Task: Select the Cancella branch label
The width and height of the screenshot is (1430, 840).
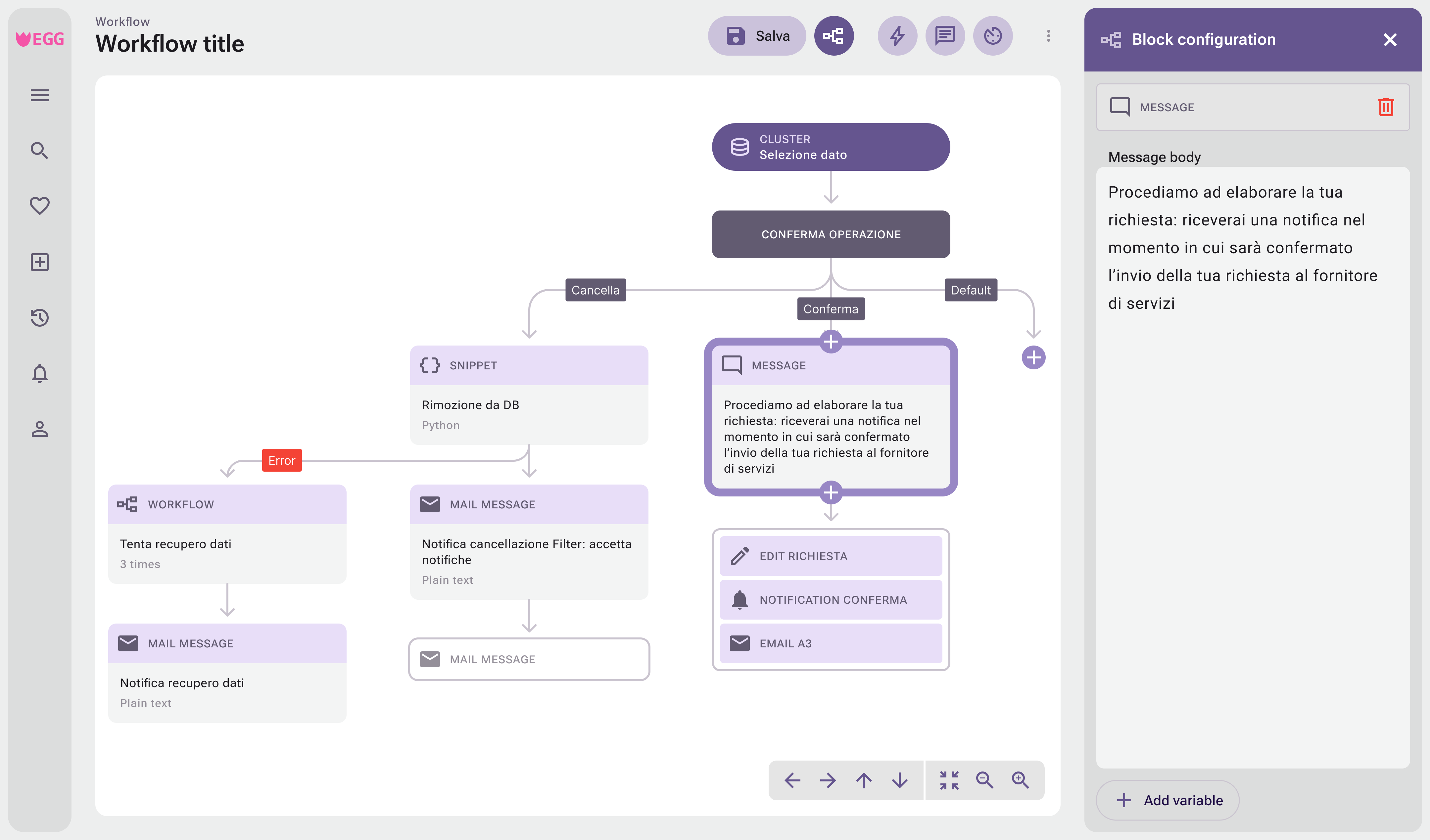Action: (595, 290)
